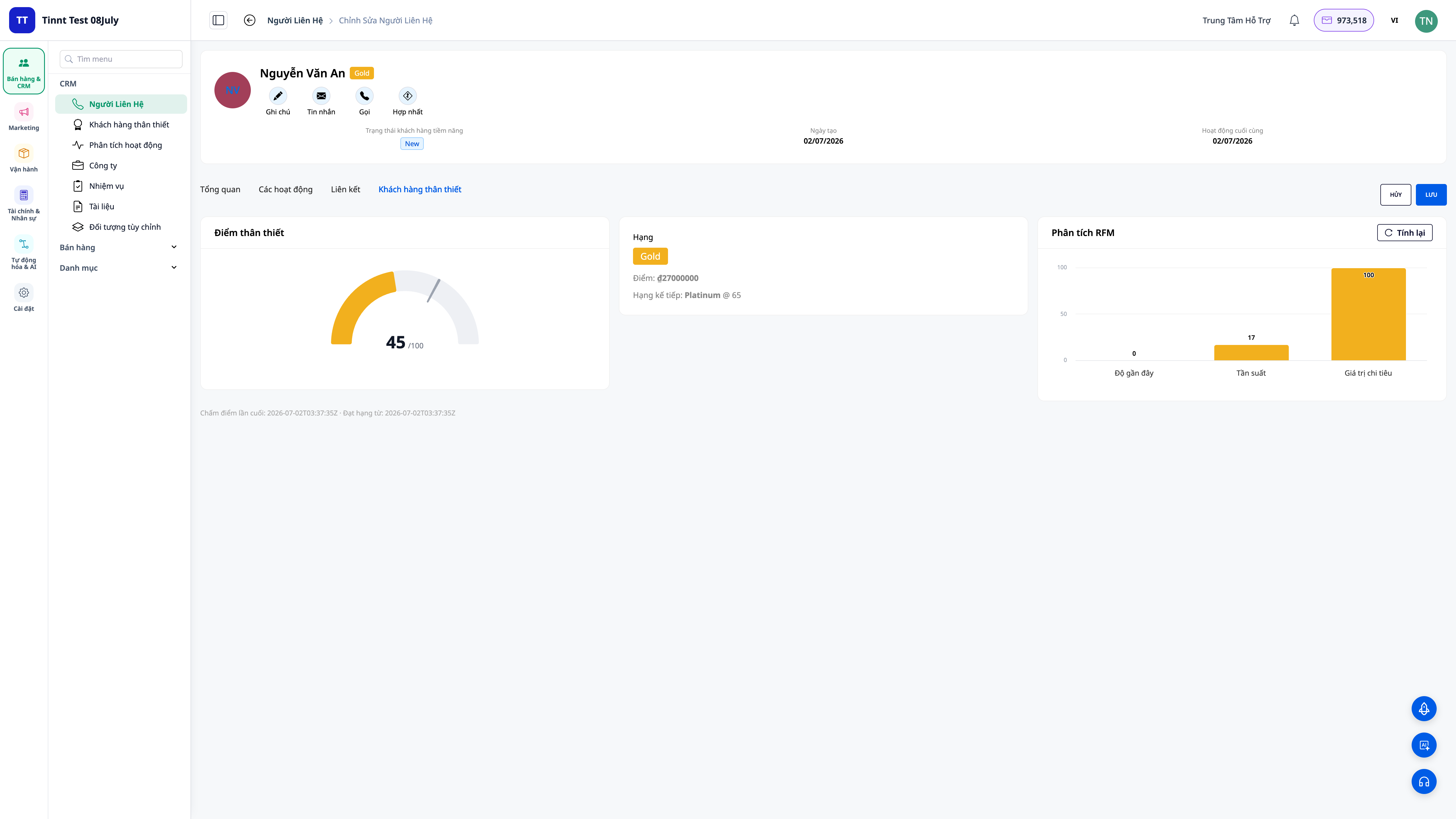The width and height of the screenshot is (1456, 819).
Task: Click the Gold rank tag under Hạng
Action: tap(650, 256)
